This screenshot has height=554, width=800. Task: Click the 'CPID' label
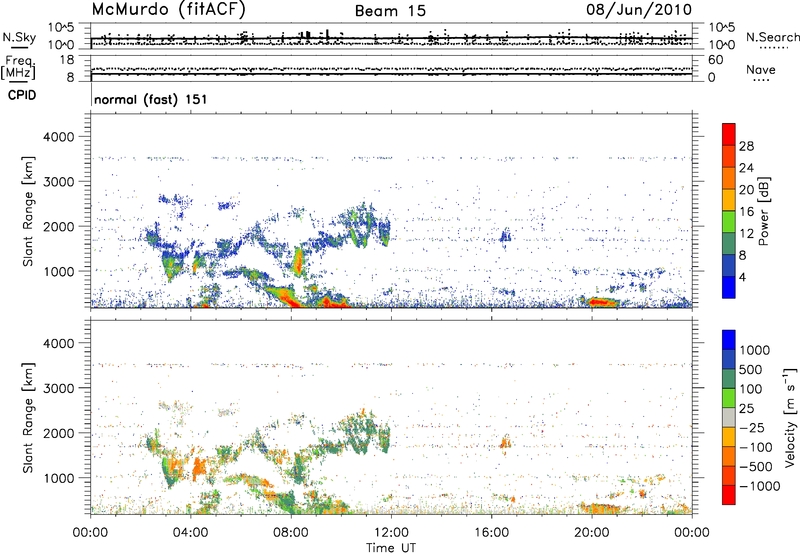pyautogui.click(x=21, y=95)
